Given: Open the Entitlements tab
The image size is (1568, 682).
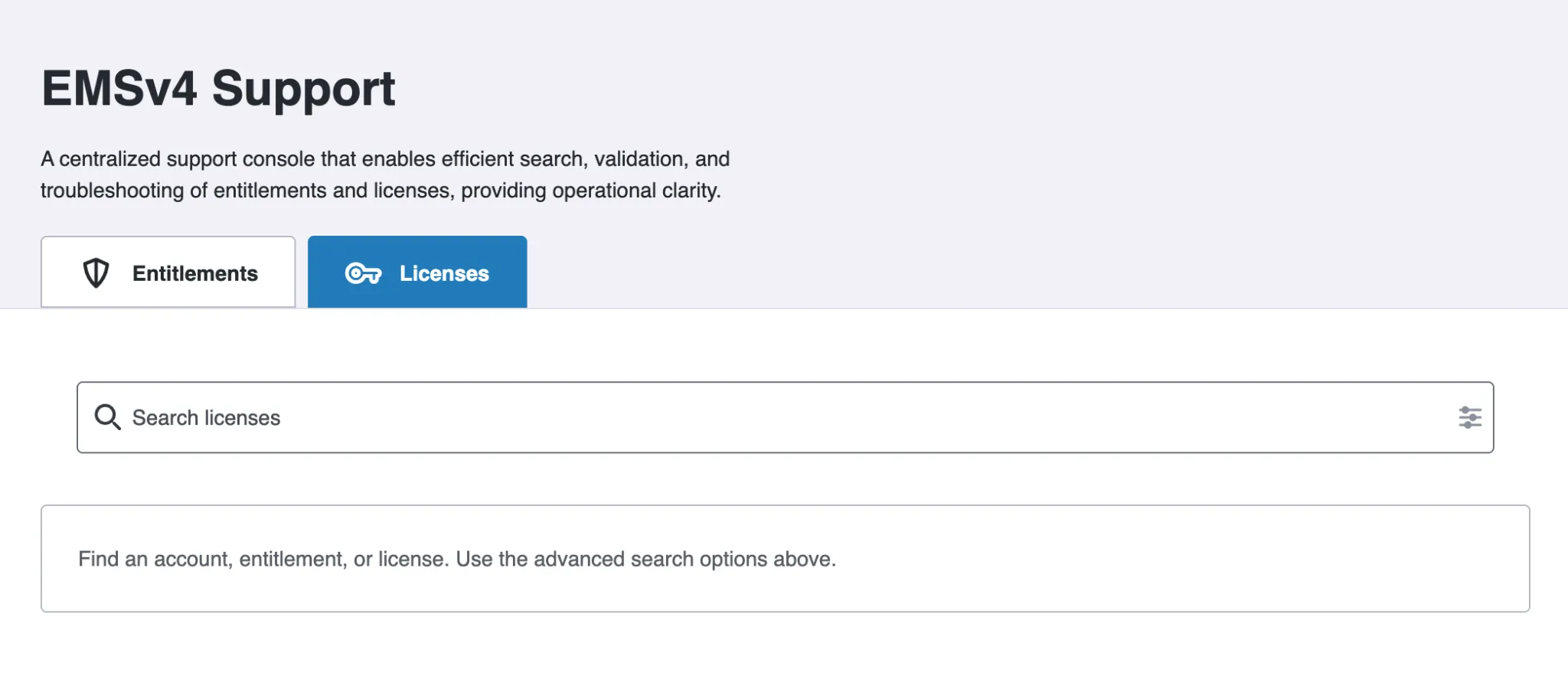Looking at the screenshot, I should coord(168,272).
